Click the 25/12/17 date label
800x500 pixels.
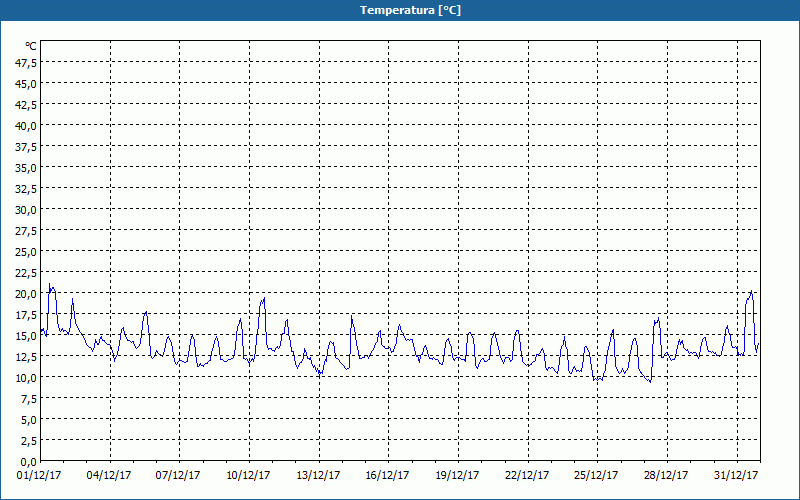[596, 475]
